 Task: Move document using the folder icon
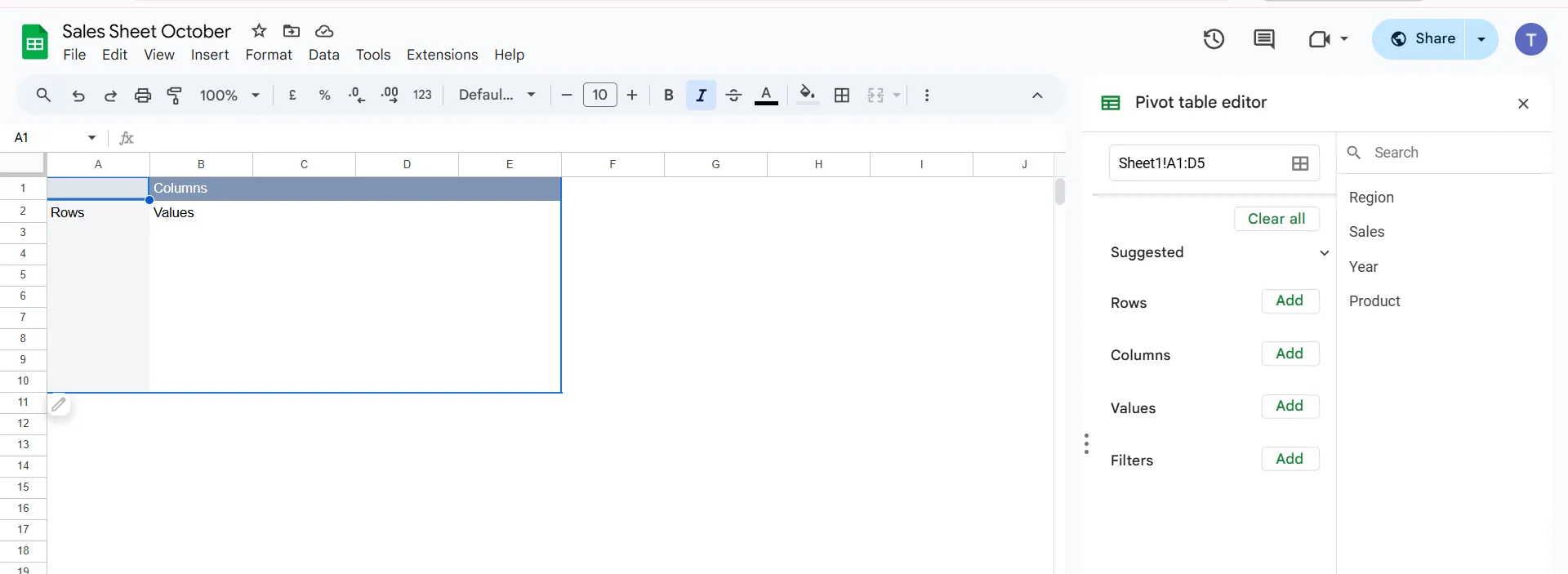click(292, 31)
